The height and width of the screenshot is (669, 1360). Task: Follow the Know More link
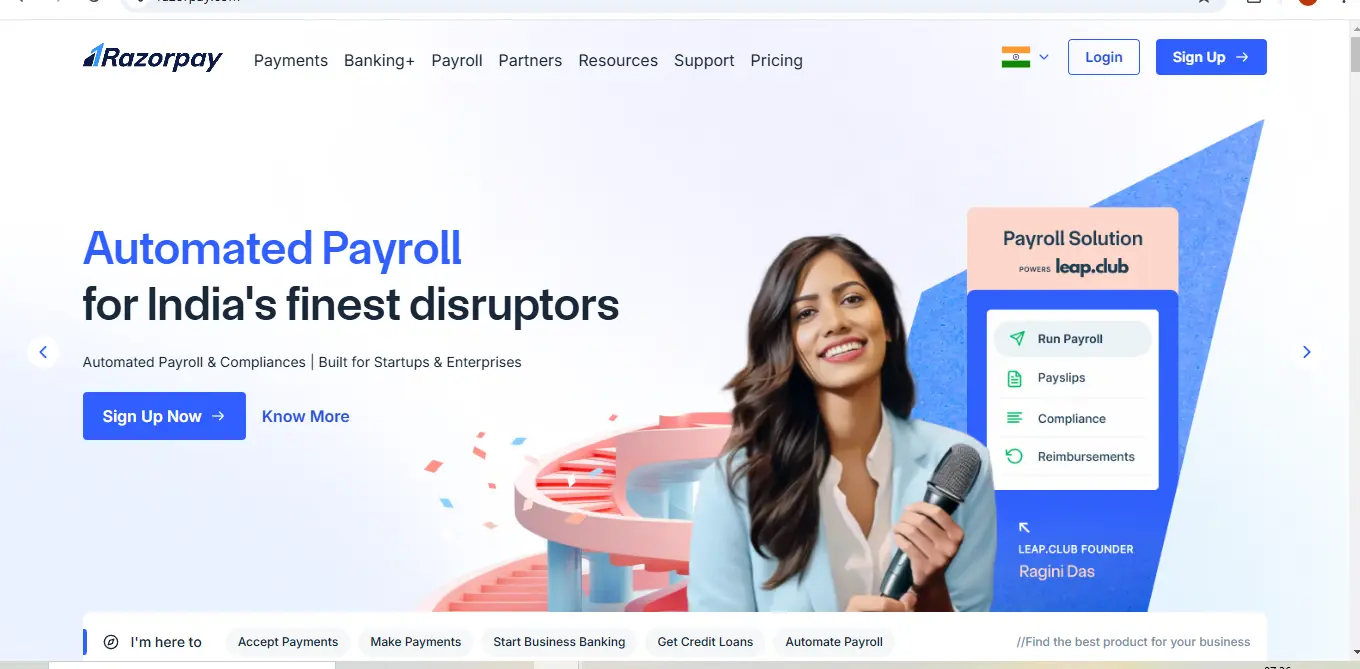click(306, 416)
